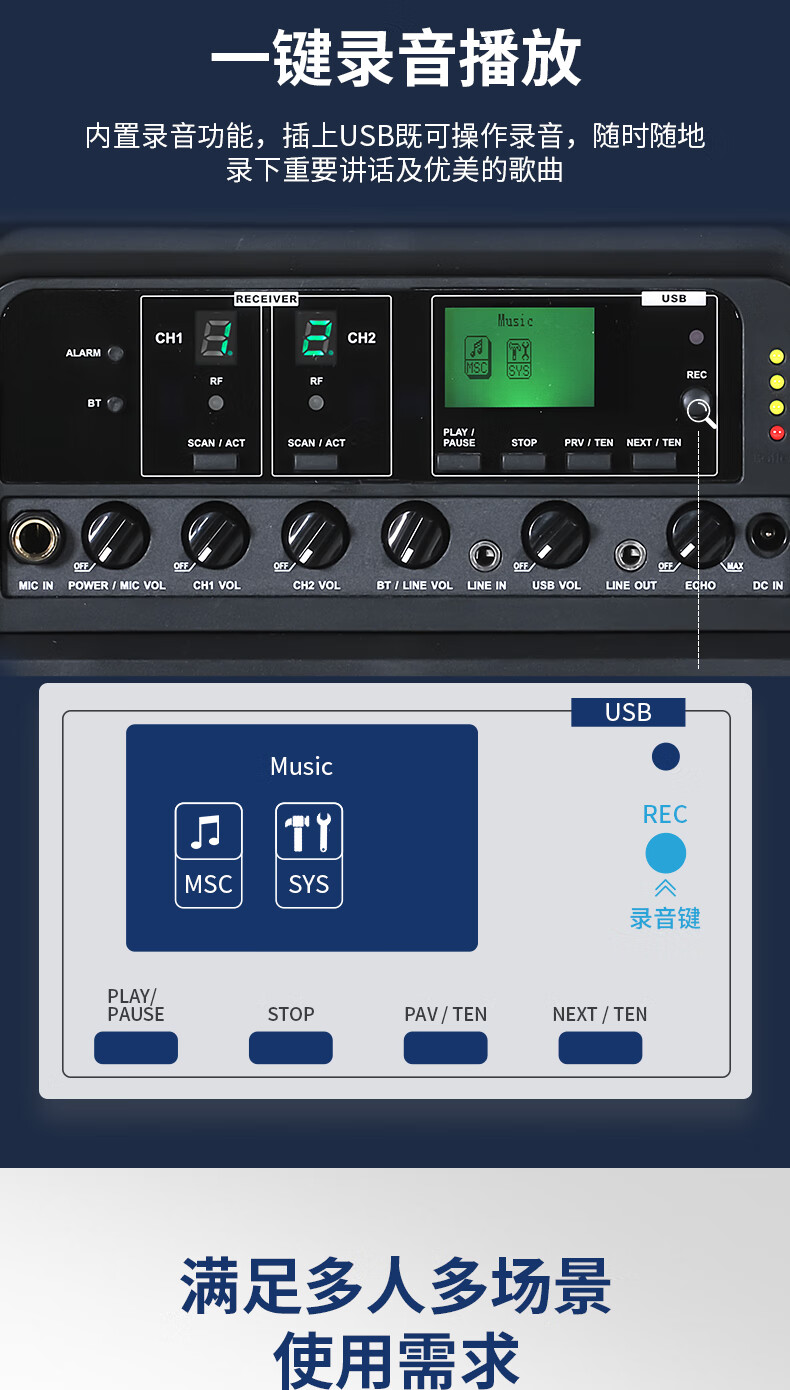Image resolution: width=790 pixels, height=1390 pixels.
Task: Click the SYS tools icon in the blue diagram
Action: 309,854
